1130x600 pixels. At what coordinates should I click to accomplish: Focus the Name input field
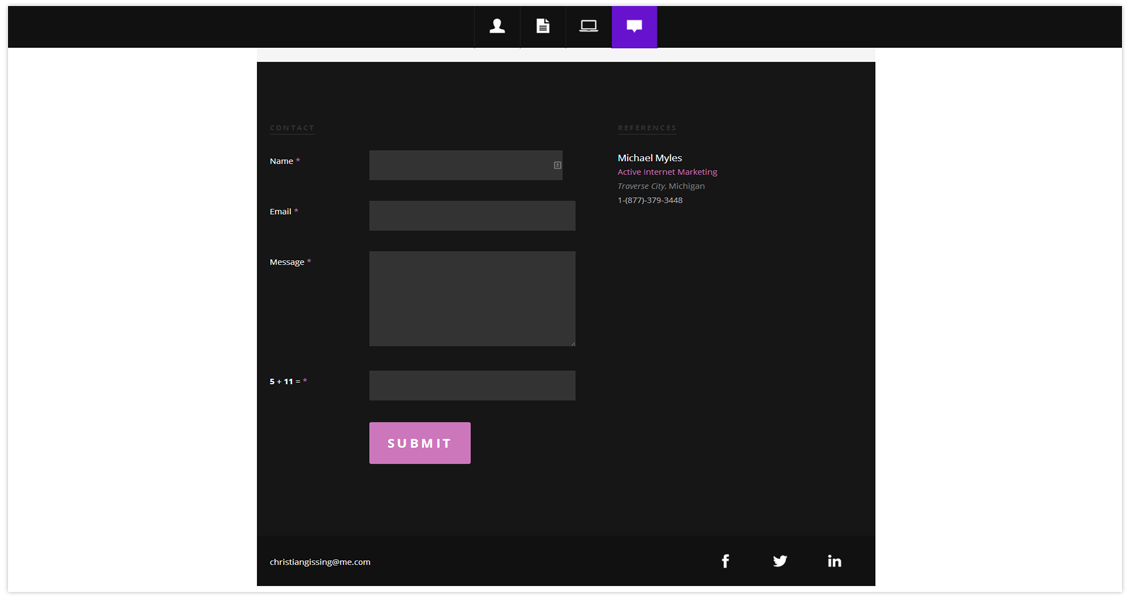(x=460, y=165)
